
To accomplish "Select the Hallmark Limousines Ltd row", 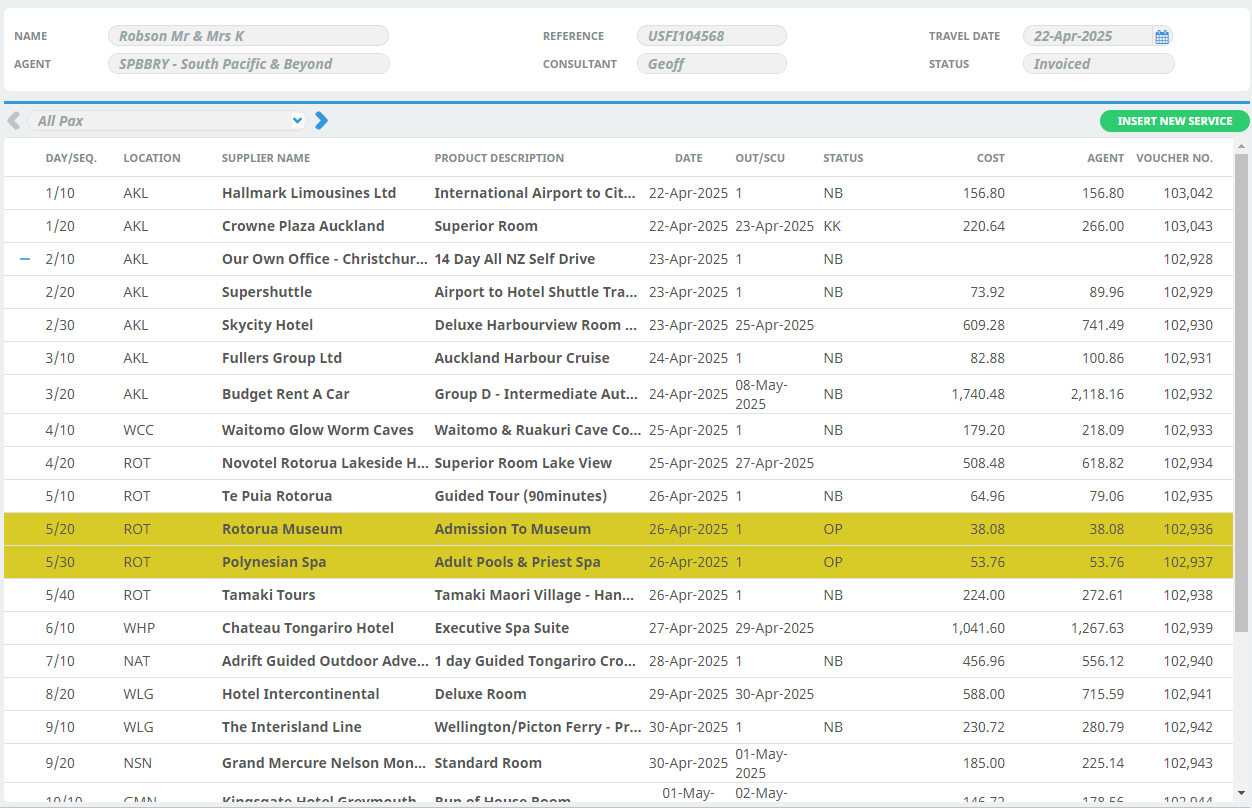I will [x=308, y=193].
